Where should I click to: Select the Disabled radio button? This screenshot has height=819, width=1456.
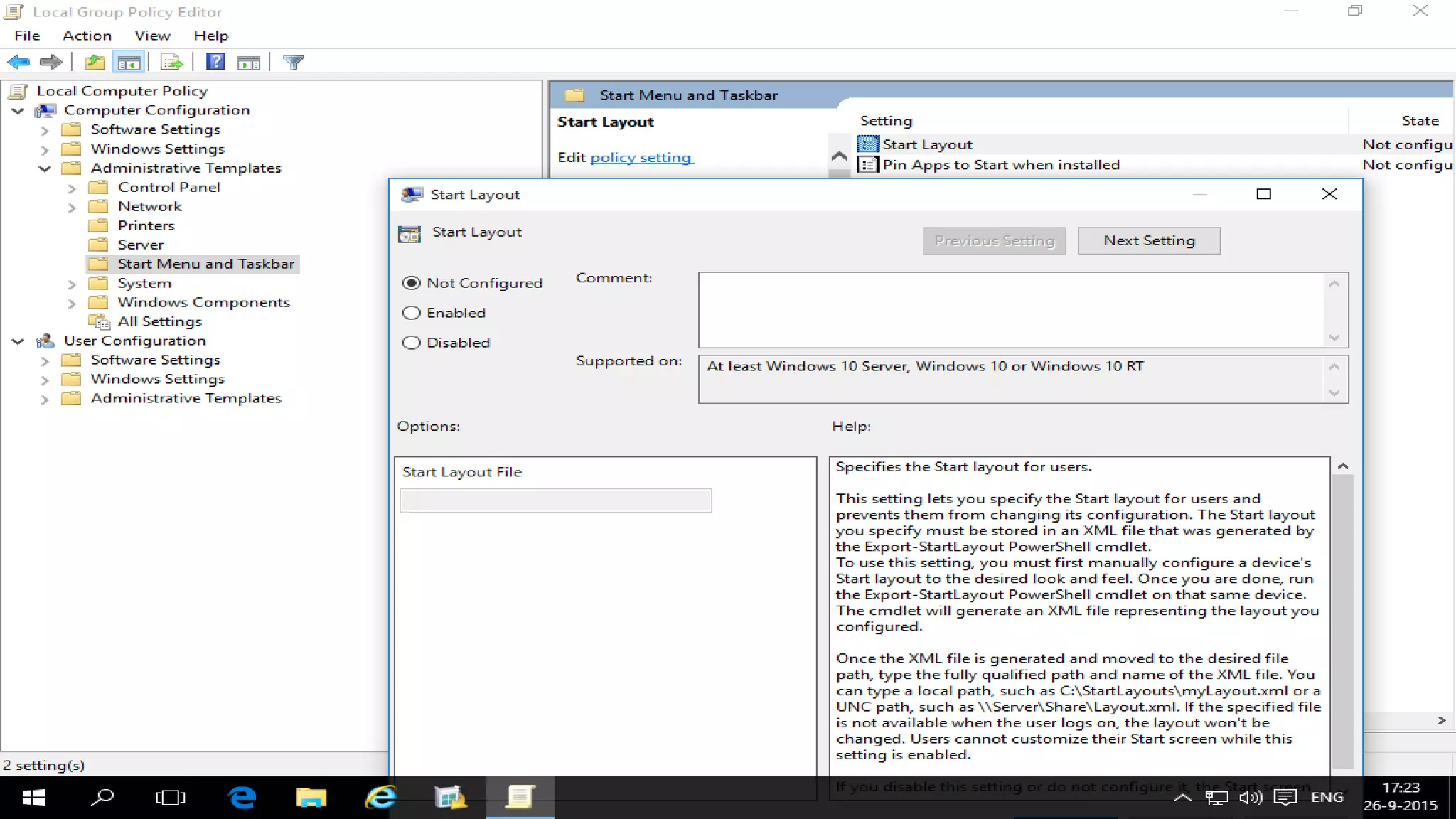coord(412,343)
